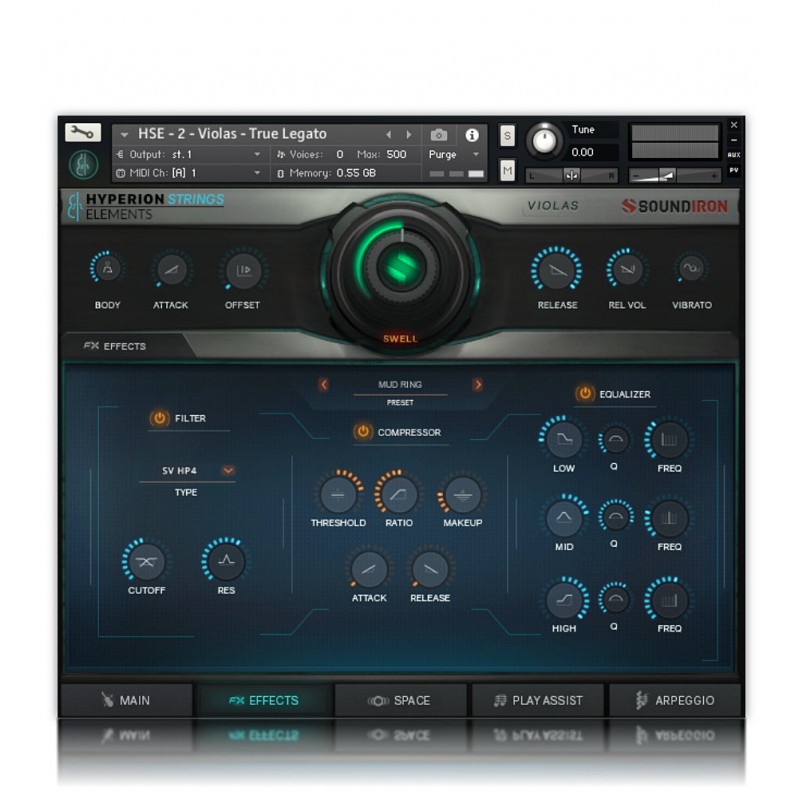Click the Tune knob

coord(544,140)
